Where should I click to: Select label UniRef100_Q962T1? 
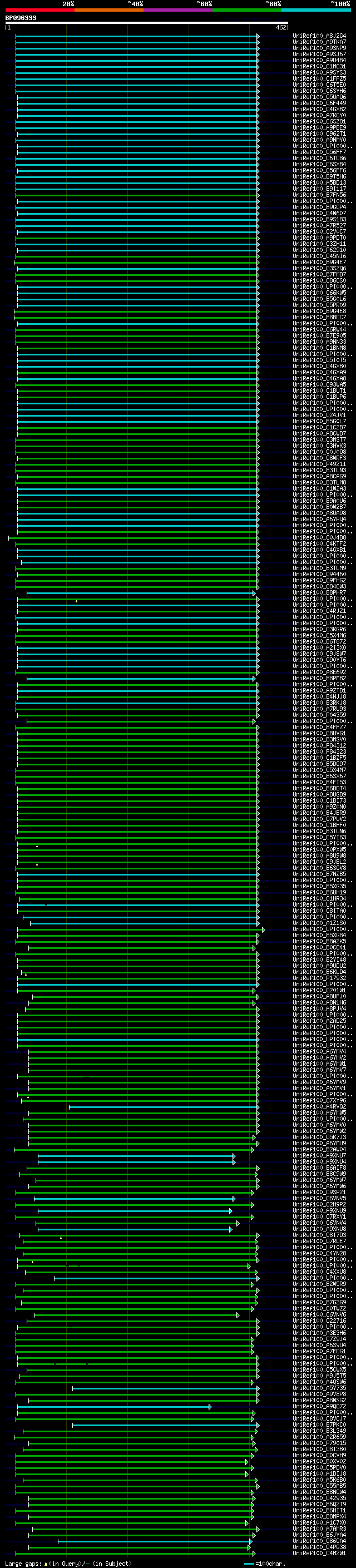319,134
